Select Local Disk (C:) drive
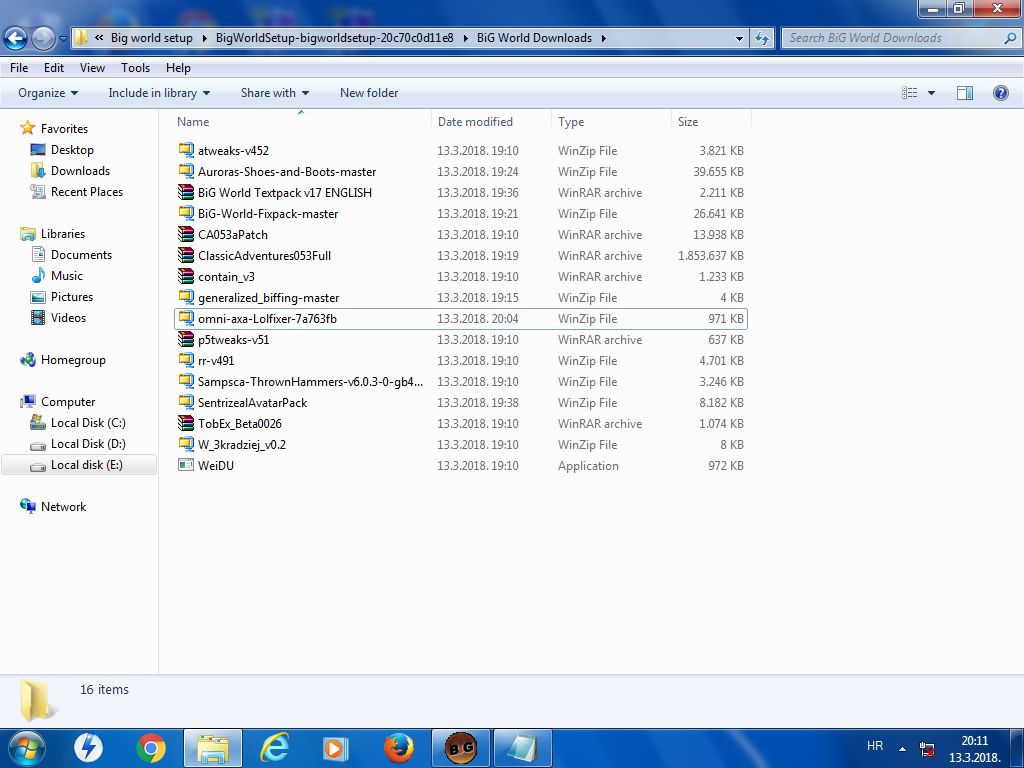 tap(77, 423)
